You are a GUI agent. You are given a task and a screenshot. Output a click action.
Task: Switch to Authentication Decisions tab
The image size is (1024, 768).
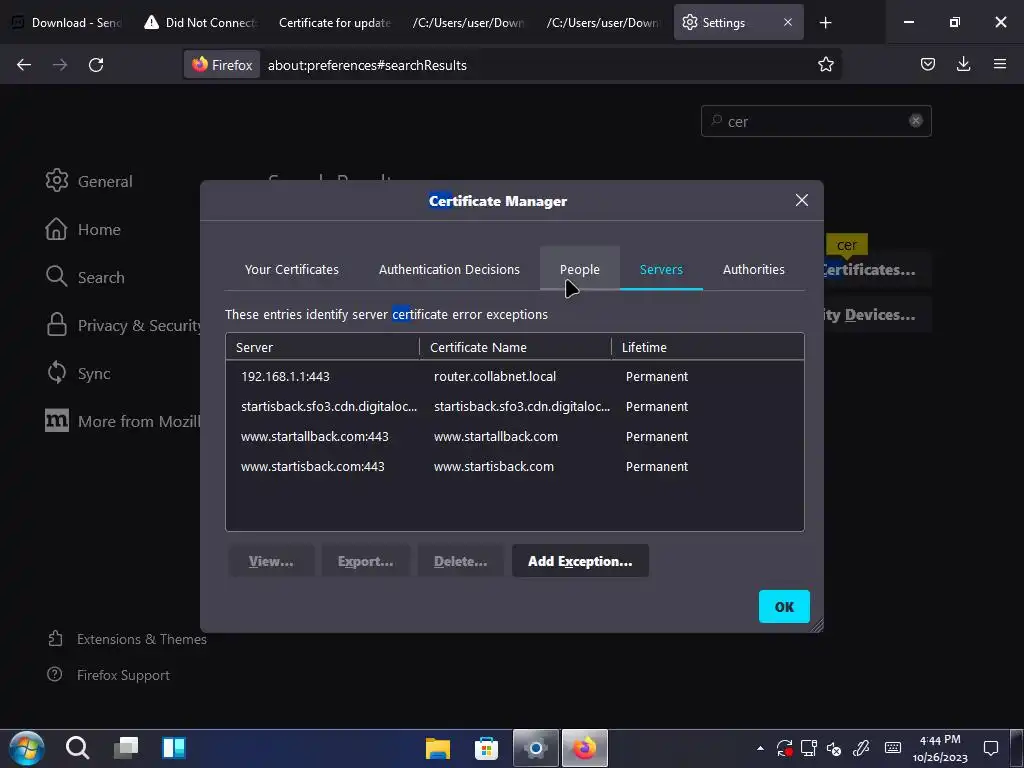449,270
